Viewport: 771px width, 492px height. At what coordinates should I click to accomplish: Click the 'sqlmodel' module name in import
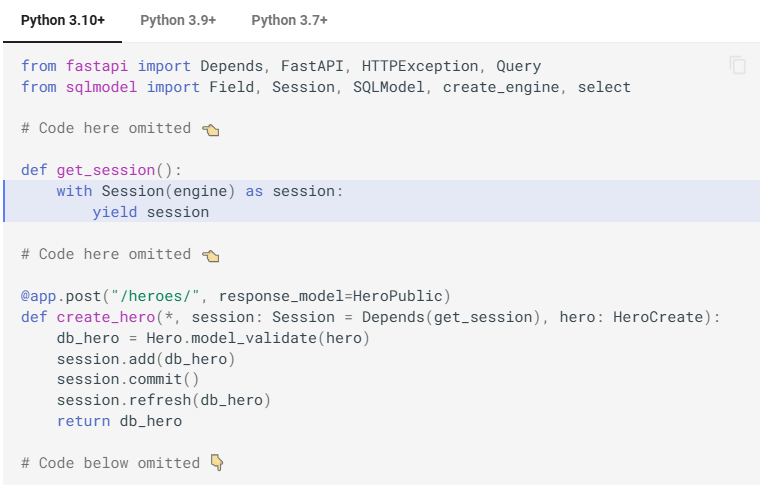tap(101, 87)
